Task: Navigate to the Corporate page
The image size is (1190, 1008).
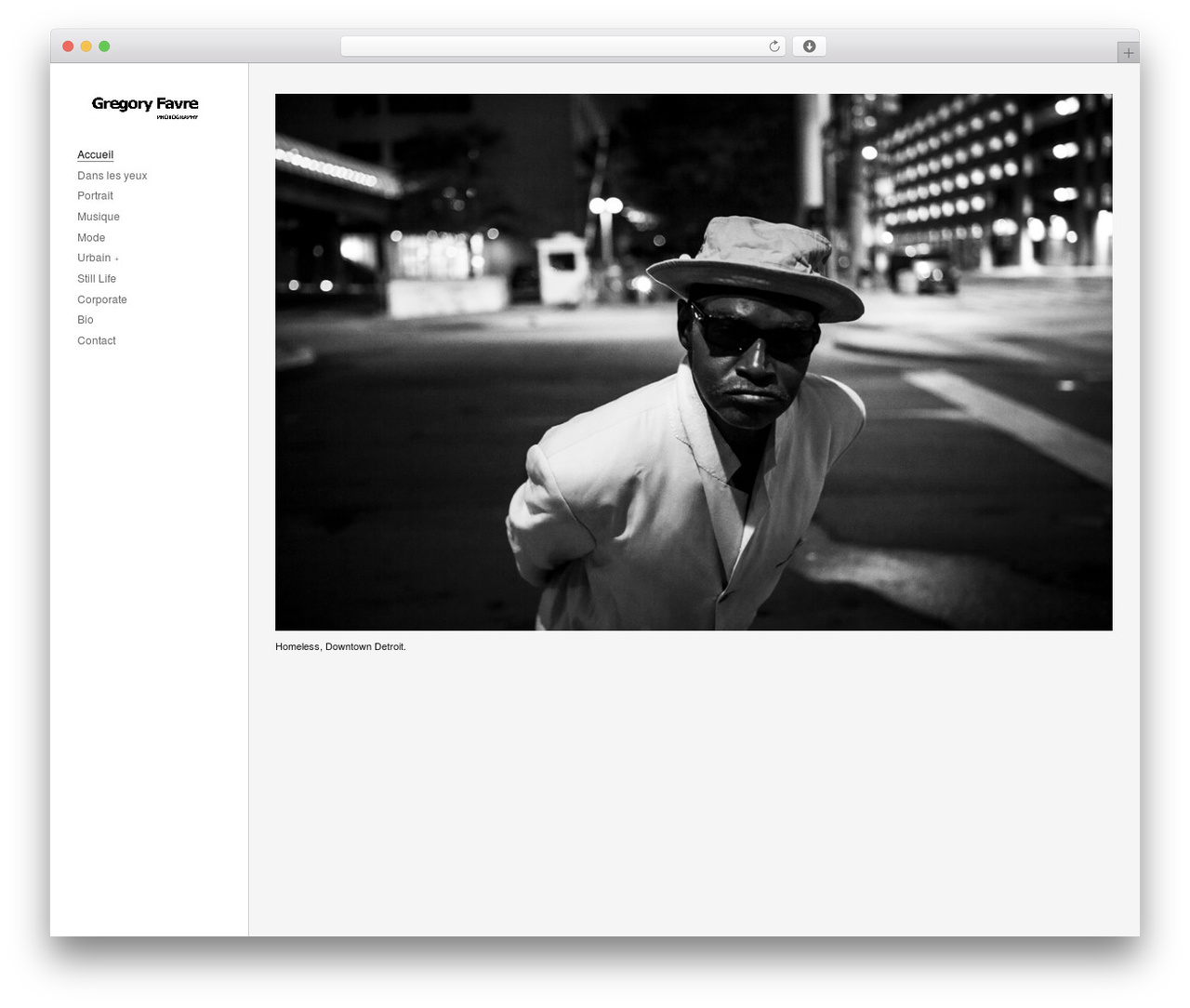Action: [102, 299]
